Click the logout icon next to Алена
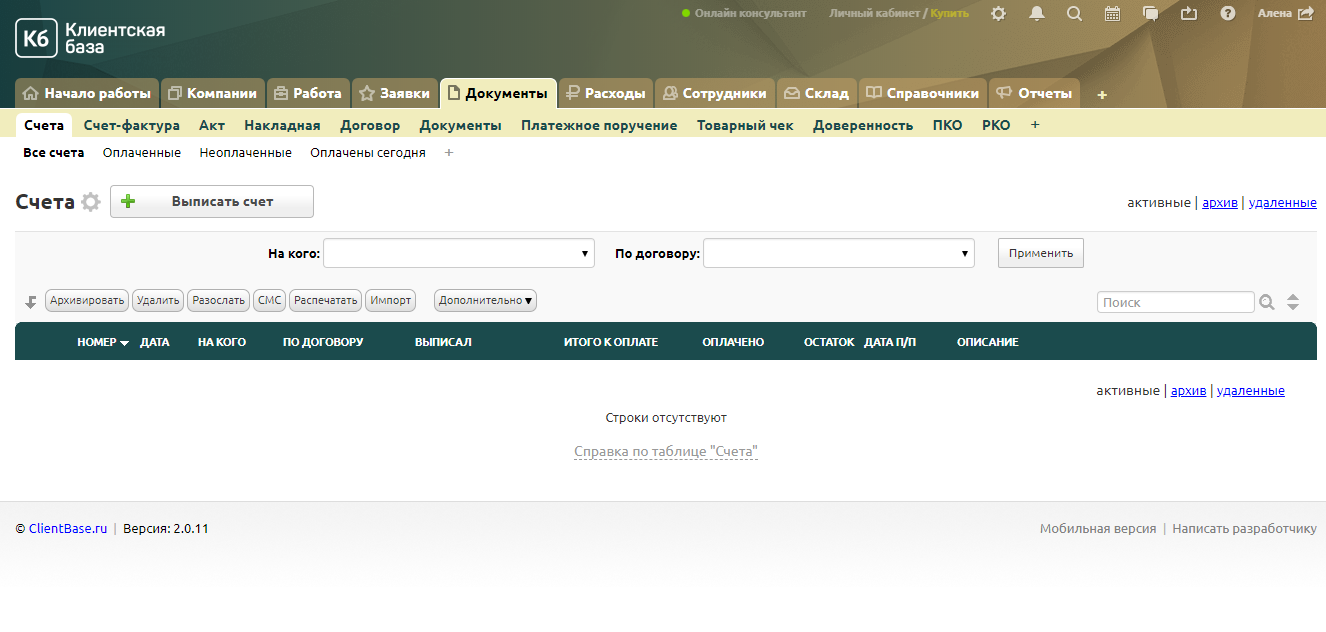The height and width of the screenshot is (632, 1326). coord(1306,14)
